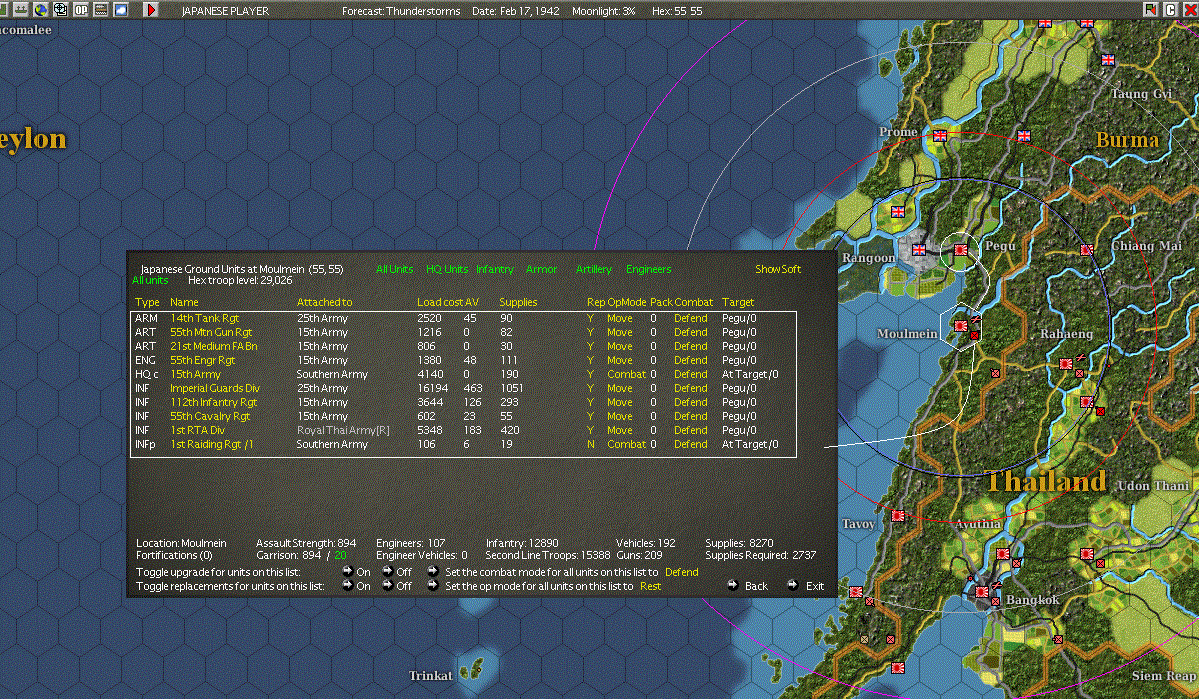Select British flag base at Rangoon
This screenshot has width=1199, height=699.
point(918,249)
